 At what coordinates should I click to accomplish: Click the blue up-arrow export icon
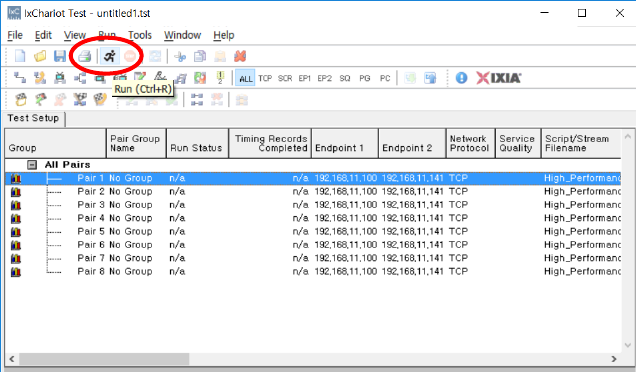coord(430,77)
